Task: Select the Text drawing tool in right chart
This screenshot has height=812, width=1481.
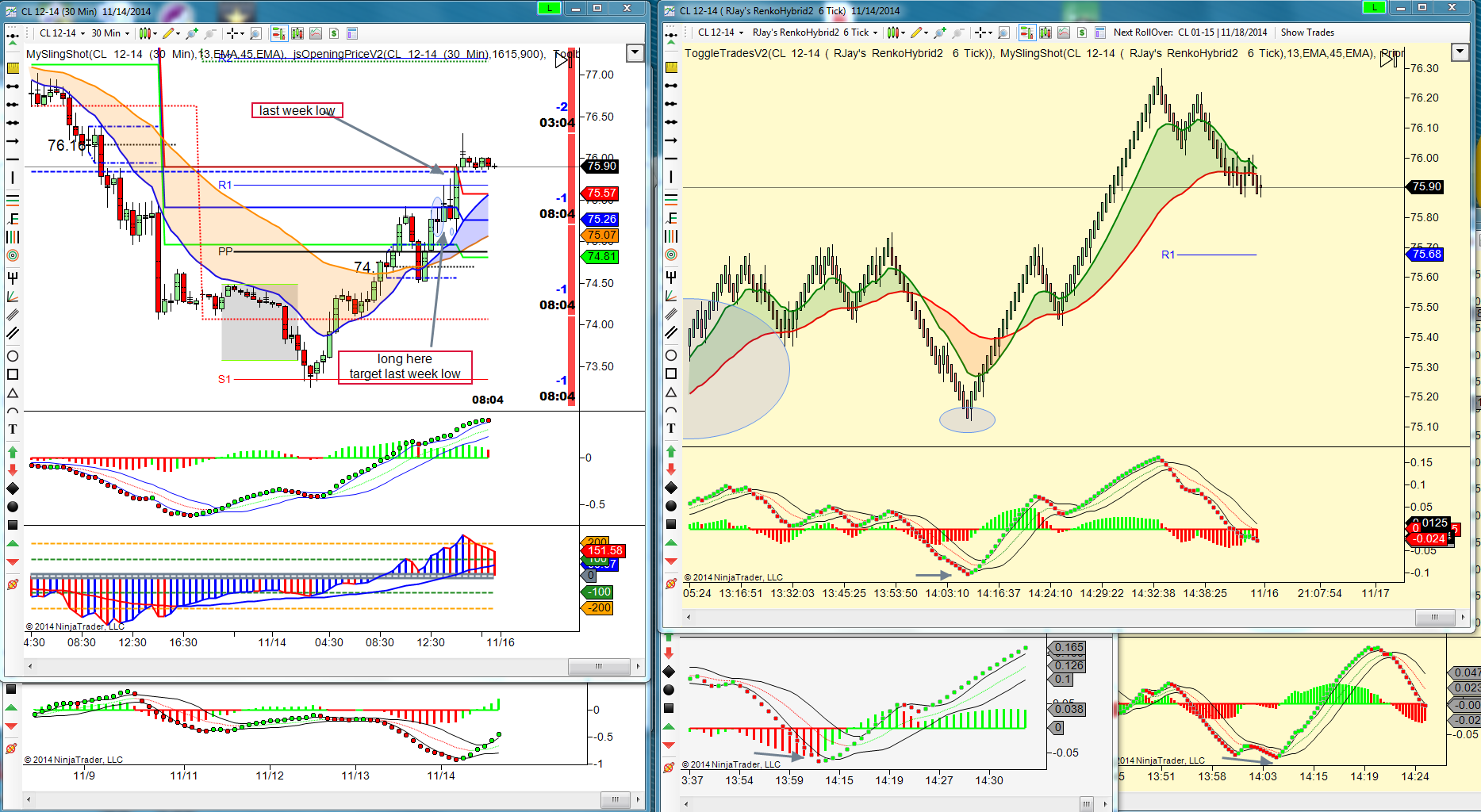Action: click(x=671, y=428)
